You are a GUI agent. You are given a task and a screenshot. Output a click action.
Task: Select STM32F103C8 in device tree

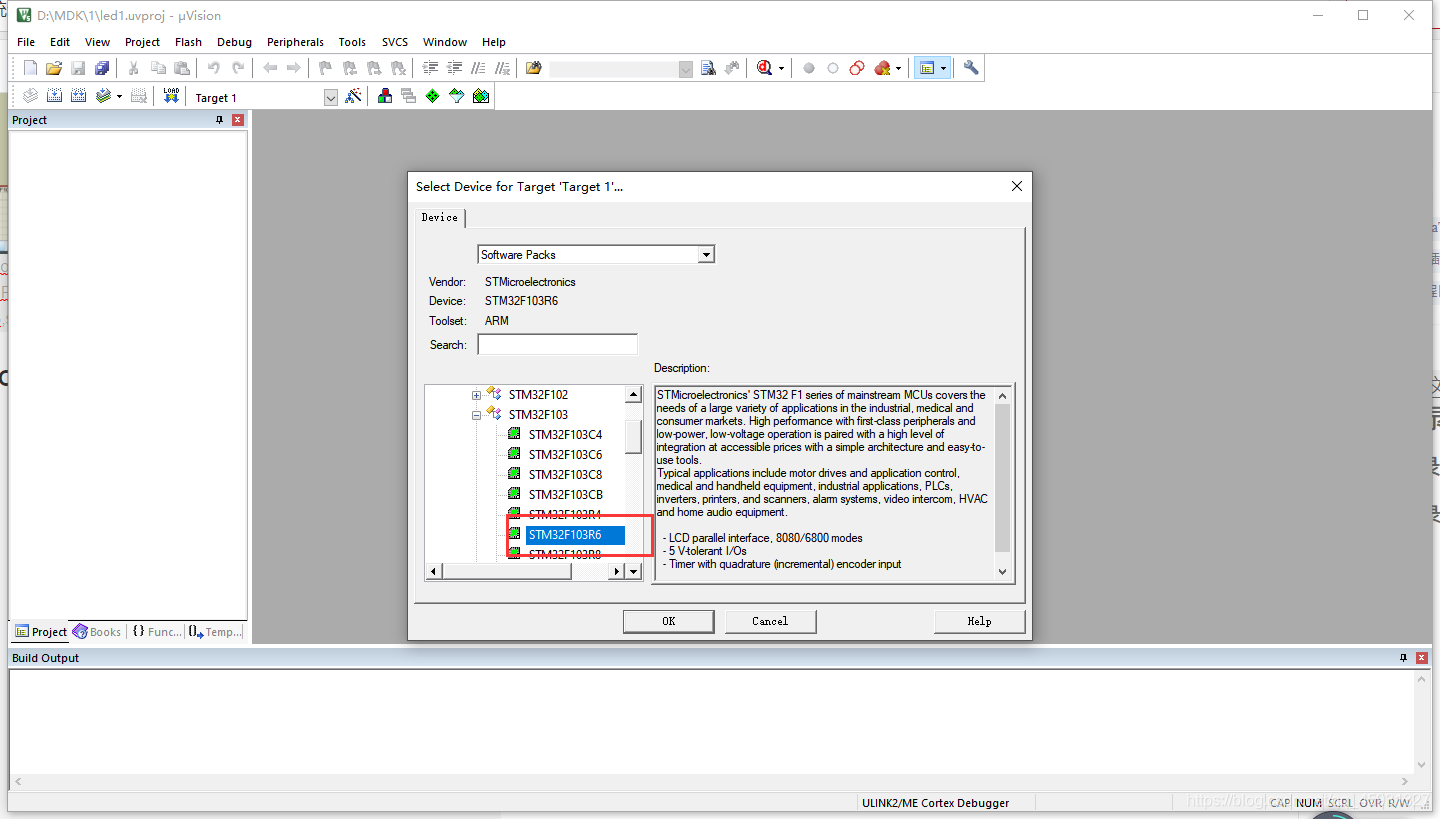click(565, 475)
